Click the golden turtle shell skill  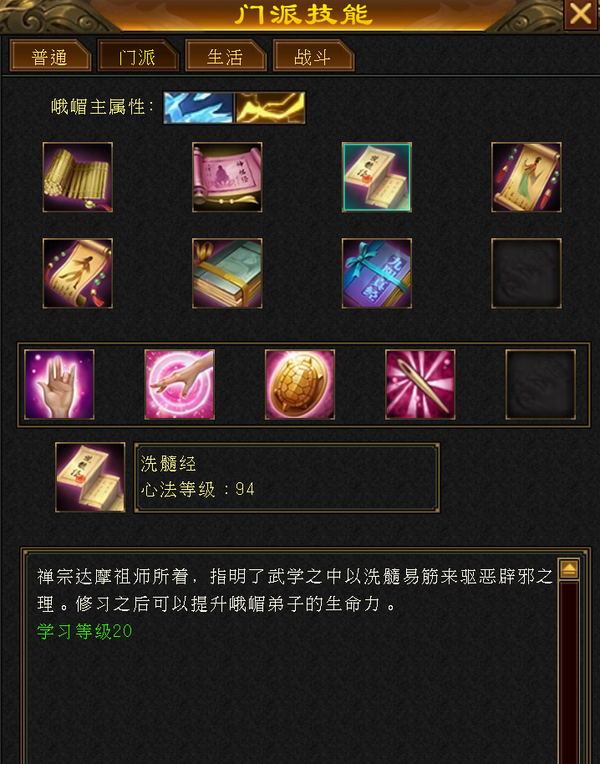click(x=300, y=384)
